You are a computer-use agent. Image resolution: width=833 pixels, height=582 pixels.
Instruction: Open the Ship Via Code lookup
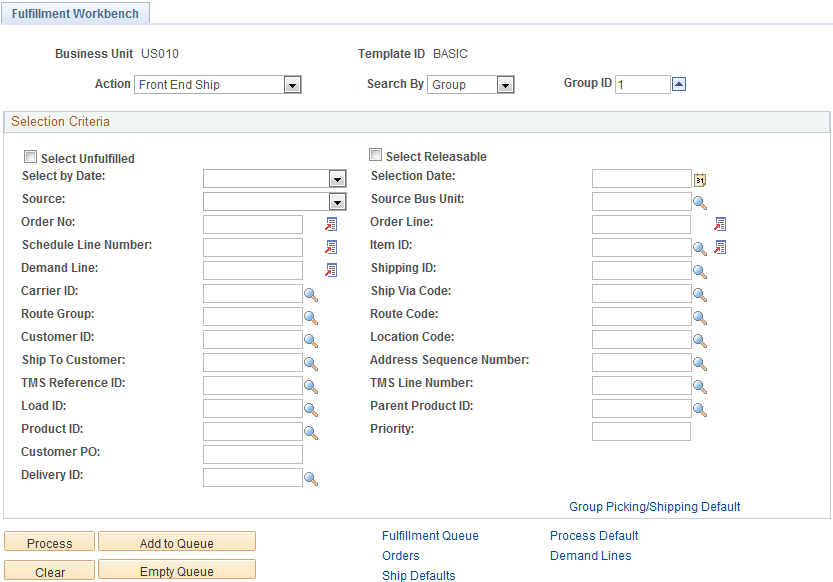(x=700, y=293)
